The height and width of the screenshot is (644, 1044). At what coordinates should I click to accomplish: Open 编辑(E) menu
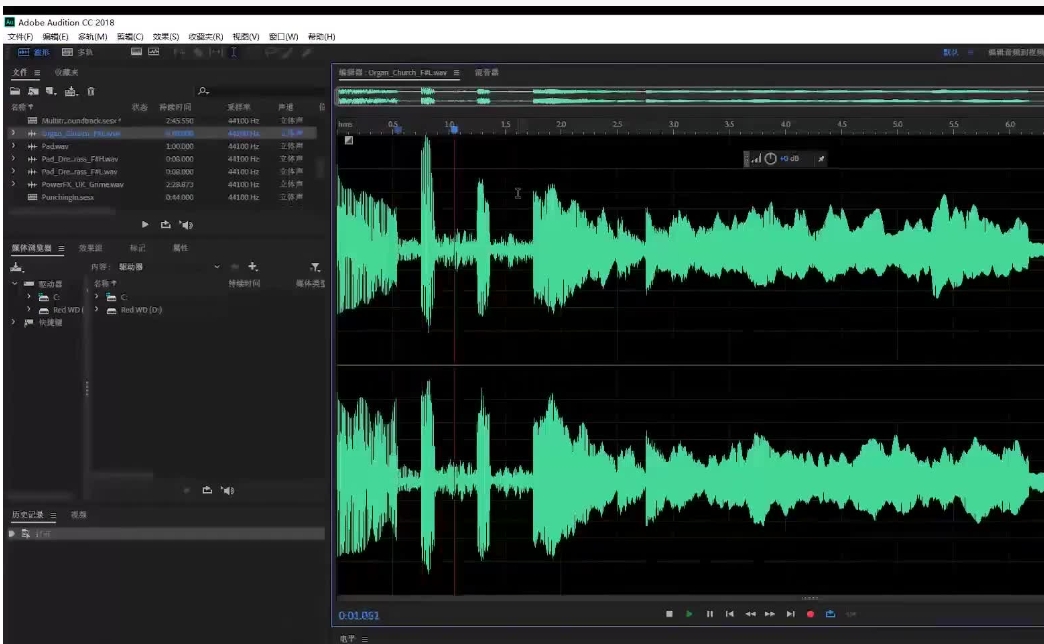pyautogui.click(x=55, y=37)
